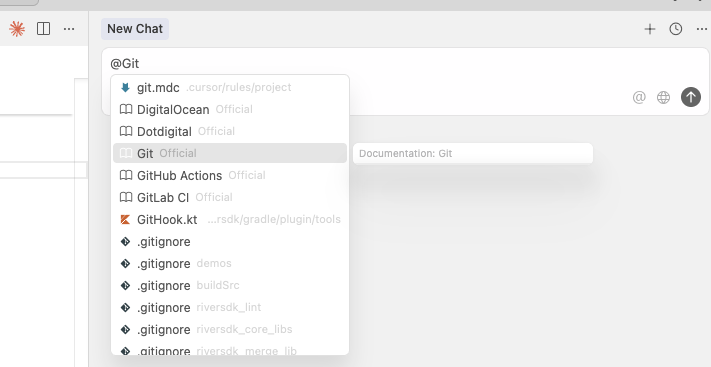
Task: Click the blue arrow icon beside git.mdc
Action: pyautogui.click(x=126, y=88)
